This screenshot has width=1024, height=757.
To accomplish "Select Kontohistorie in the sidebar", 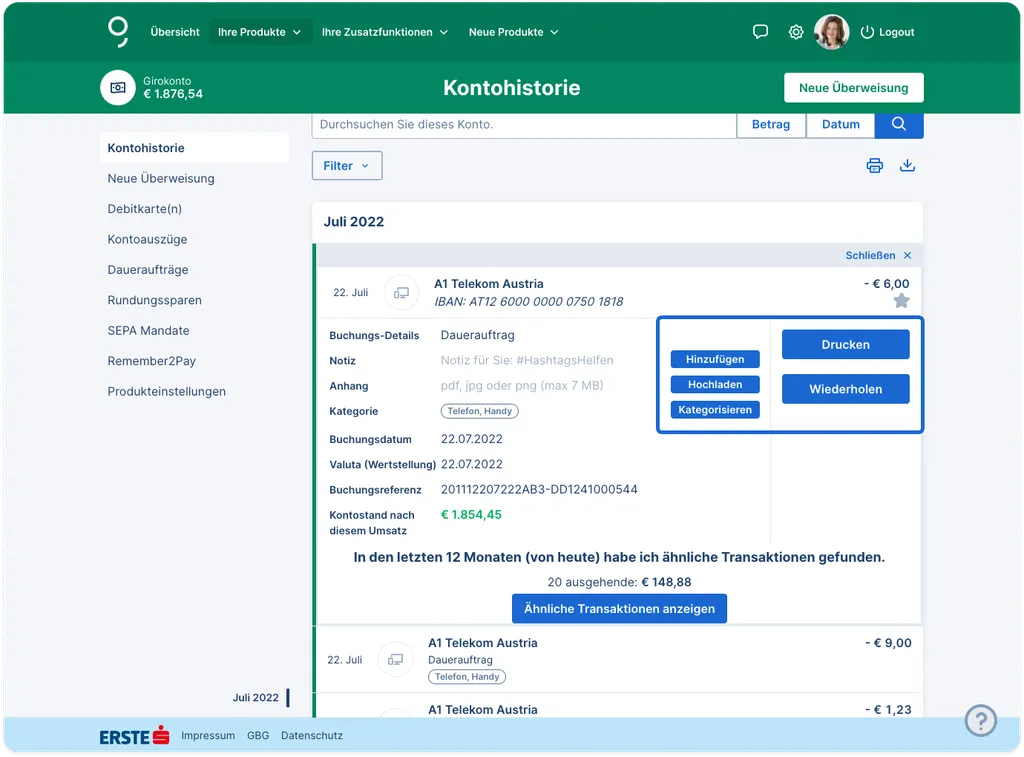I will click(195, 148).
